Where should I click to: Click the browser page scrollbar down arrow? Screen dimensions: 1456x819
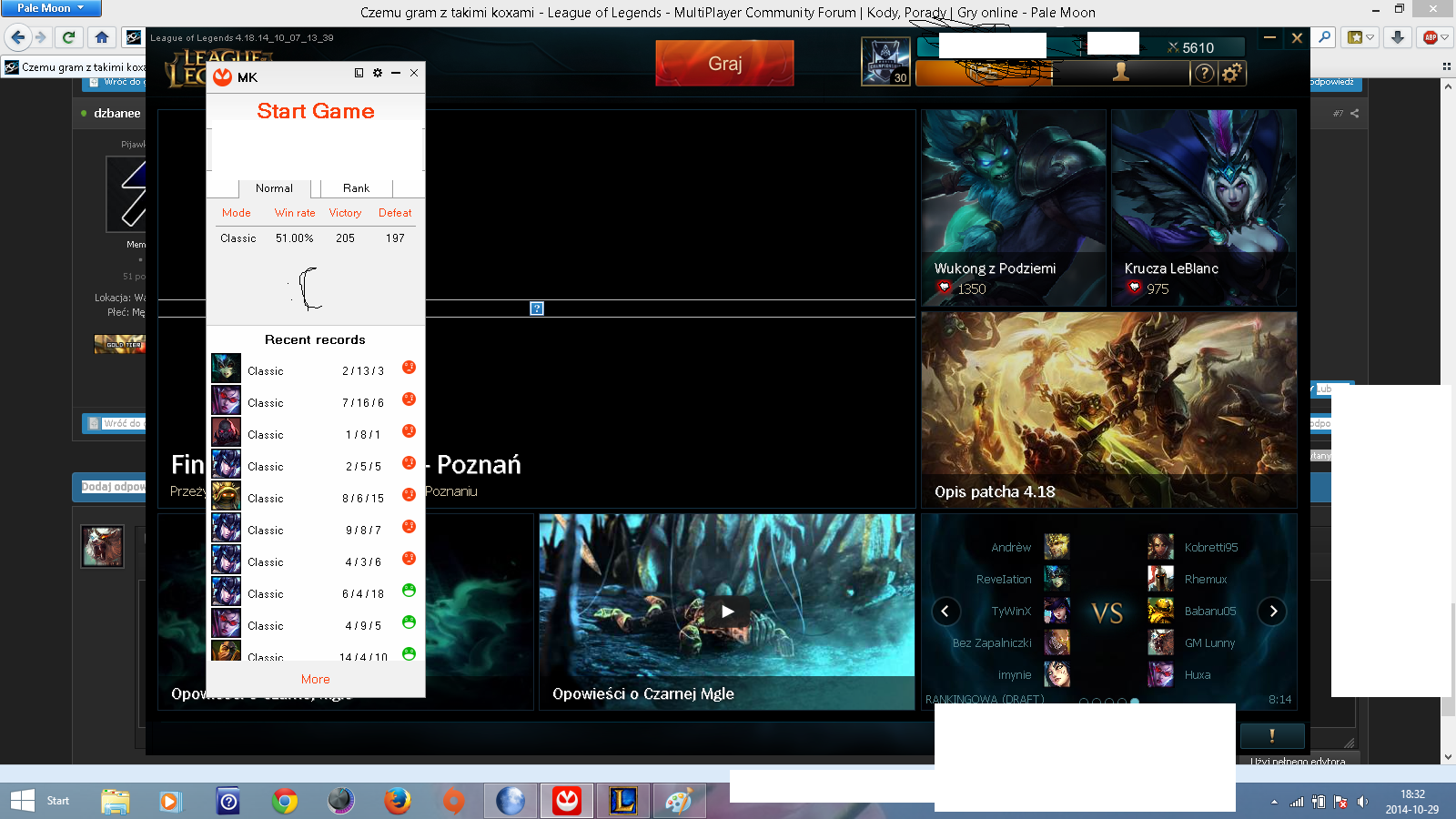click(1448, 756)
